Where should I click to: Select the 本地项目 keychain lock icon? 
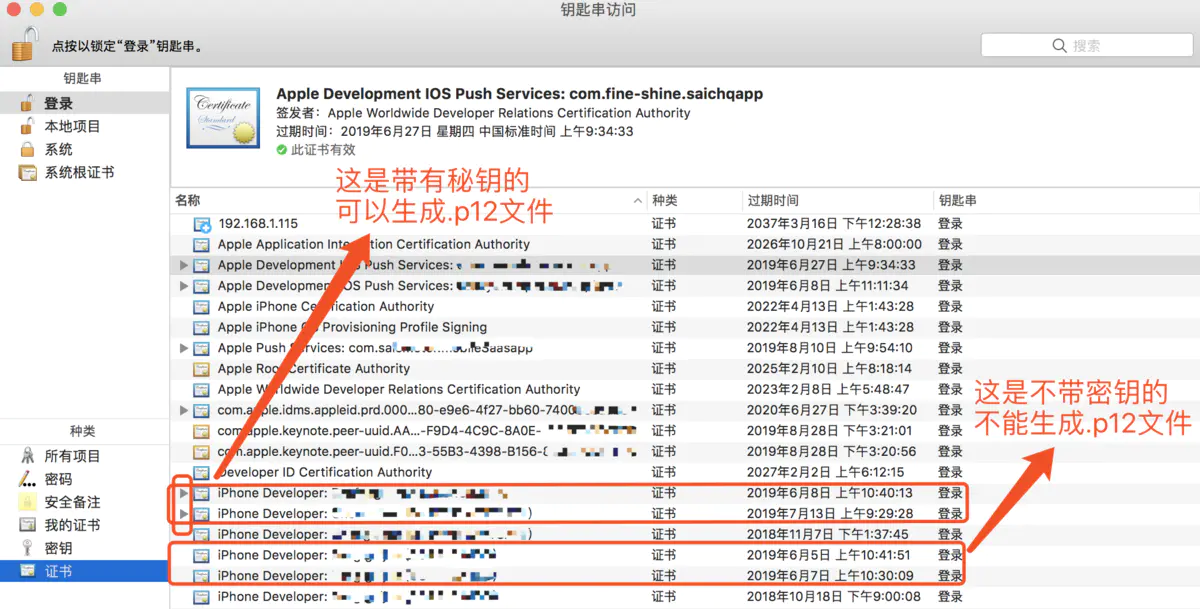point(27,126)
